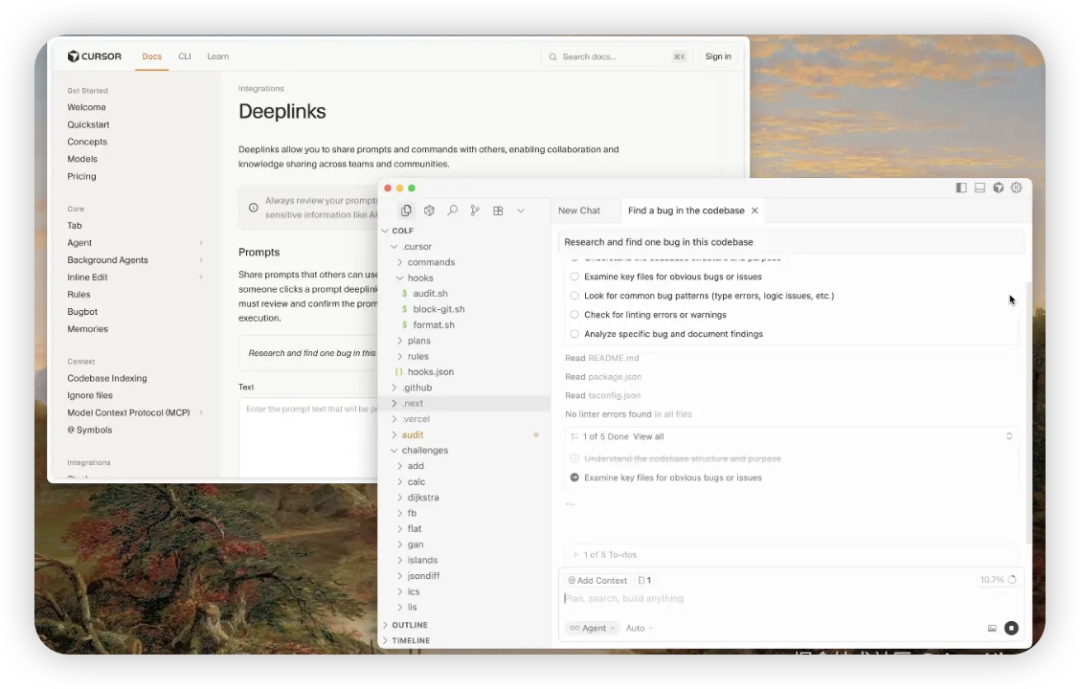Open @ Symbols in docs sidebar

(x=90, y=430)
